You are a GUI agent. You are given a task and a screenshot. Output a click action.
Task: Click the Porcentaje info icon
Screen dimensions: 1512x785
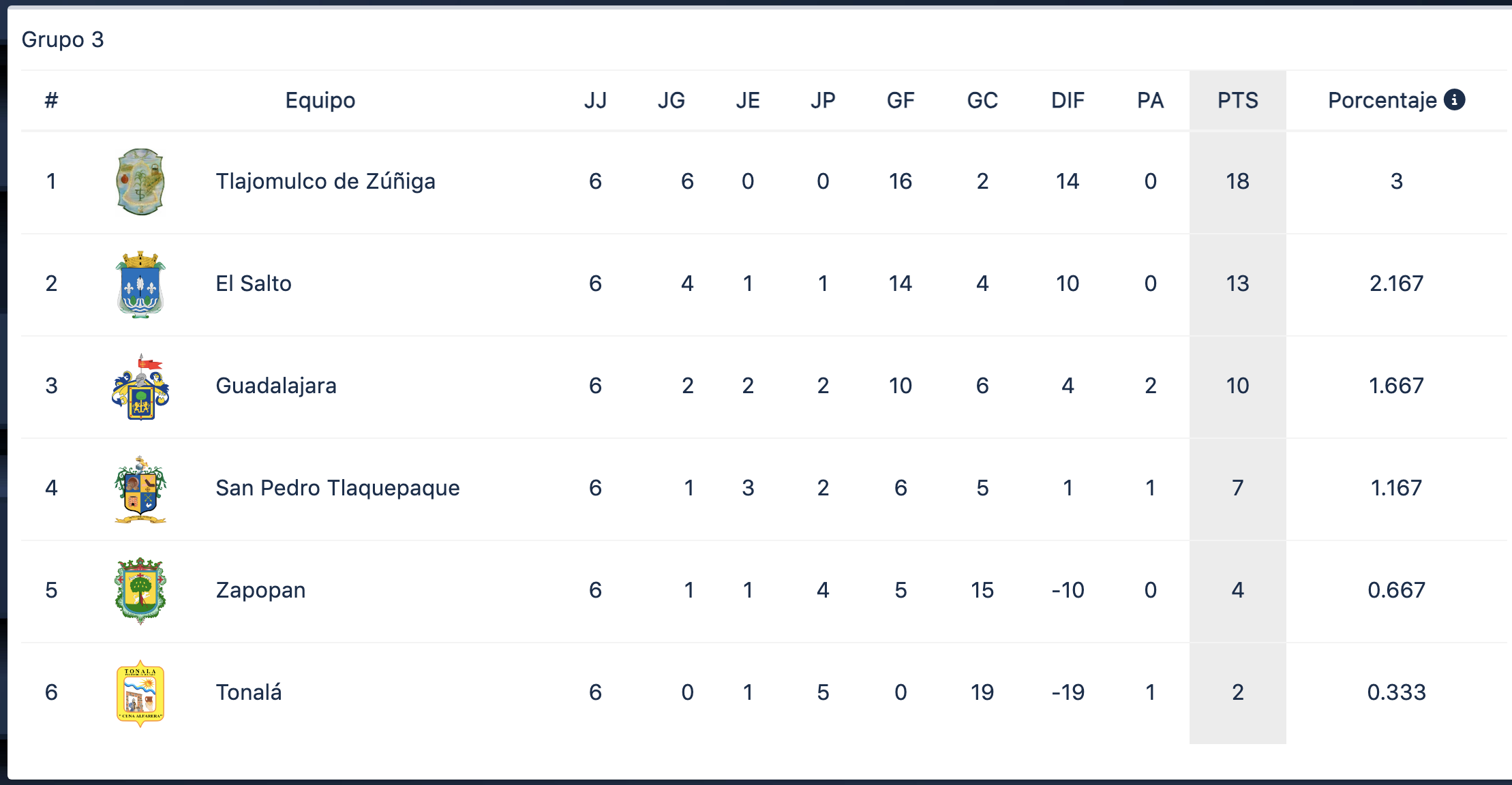point(1454,100)
